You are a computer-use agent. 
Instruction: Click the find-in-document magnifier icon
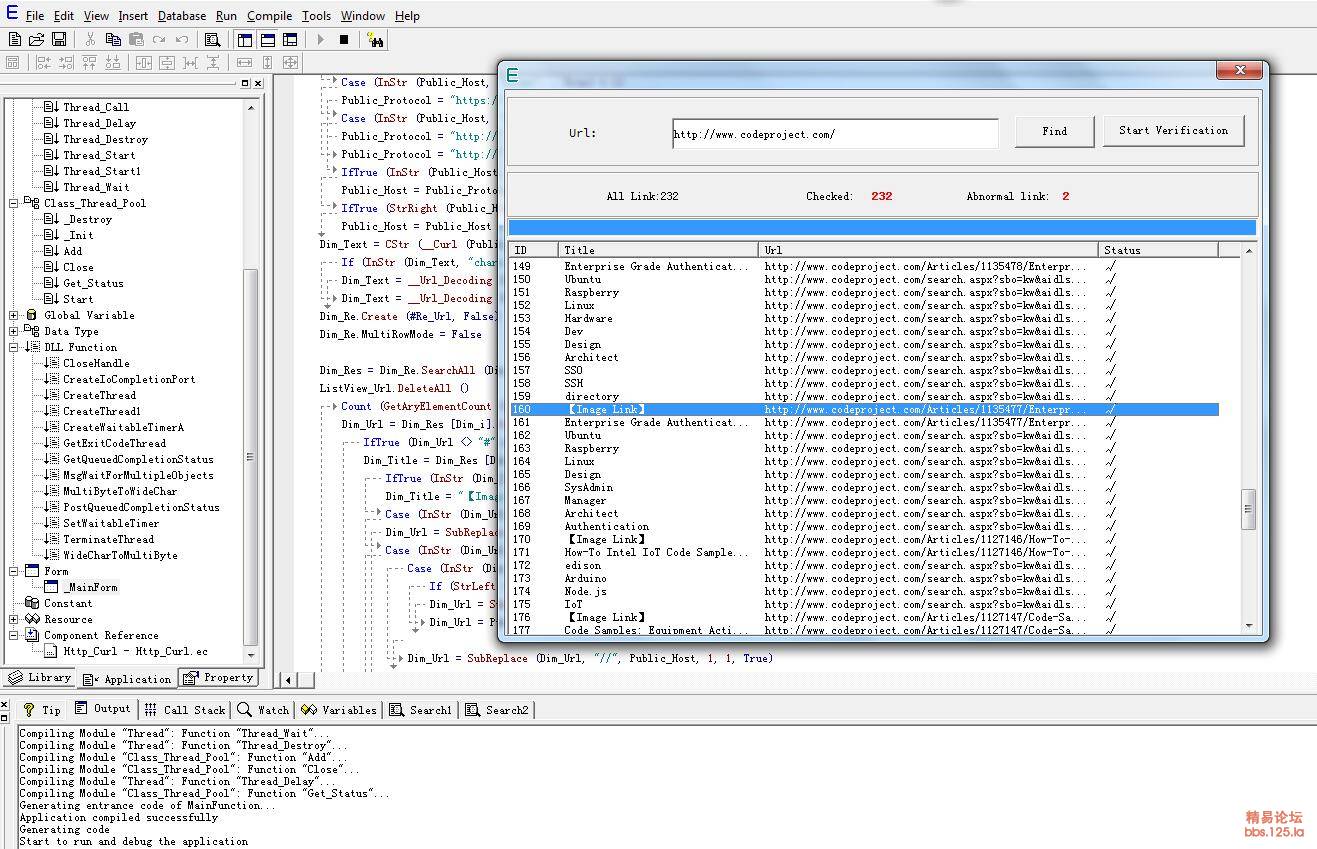point(212,40)
